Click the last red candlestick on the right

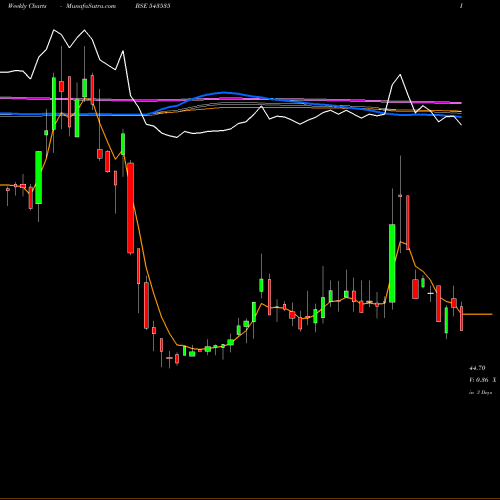point(462,318)
